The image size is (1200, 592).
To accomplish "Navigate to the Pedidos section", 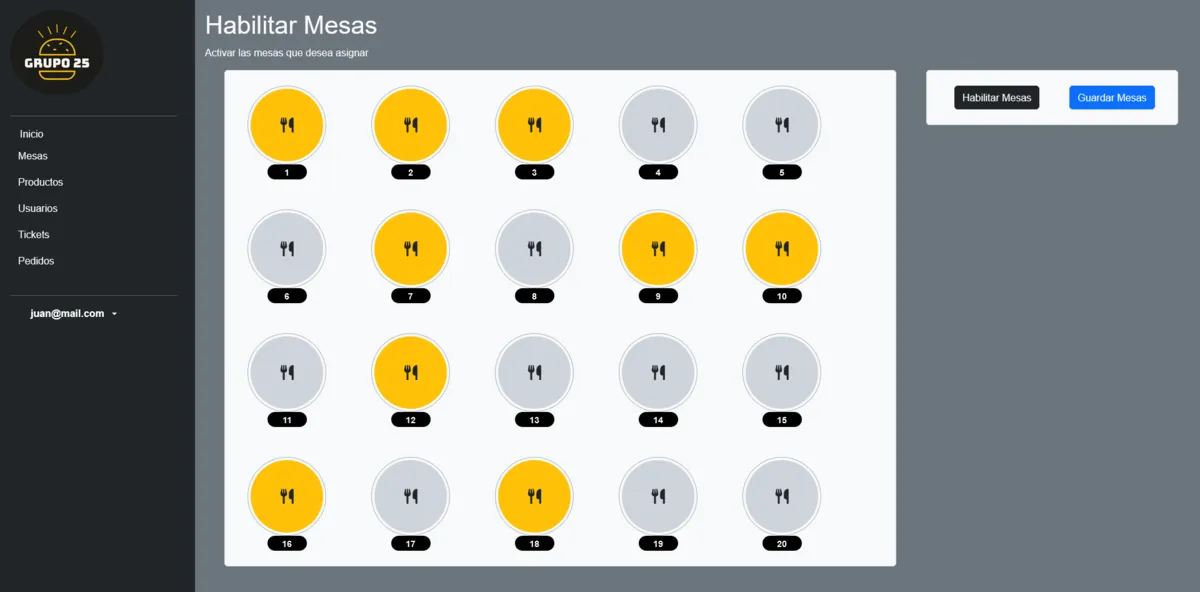I will (x=36, y=261).
